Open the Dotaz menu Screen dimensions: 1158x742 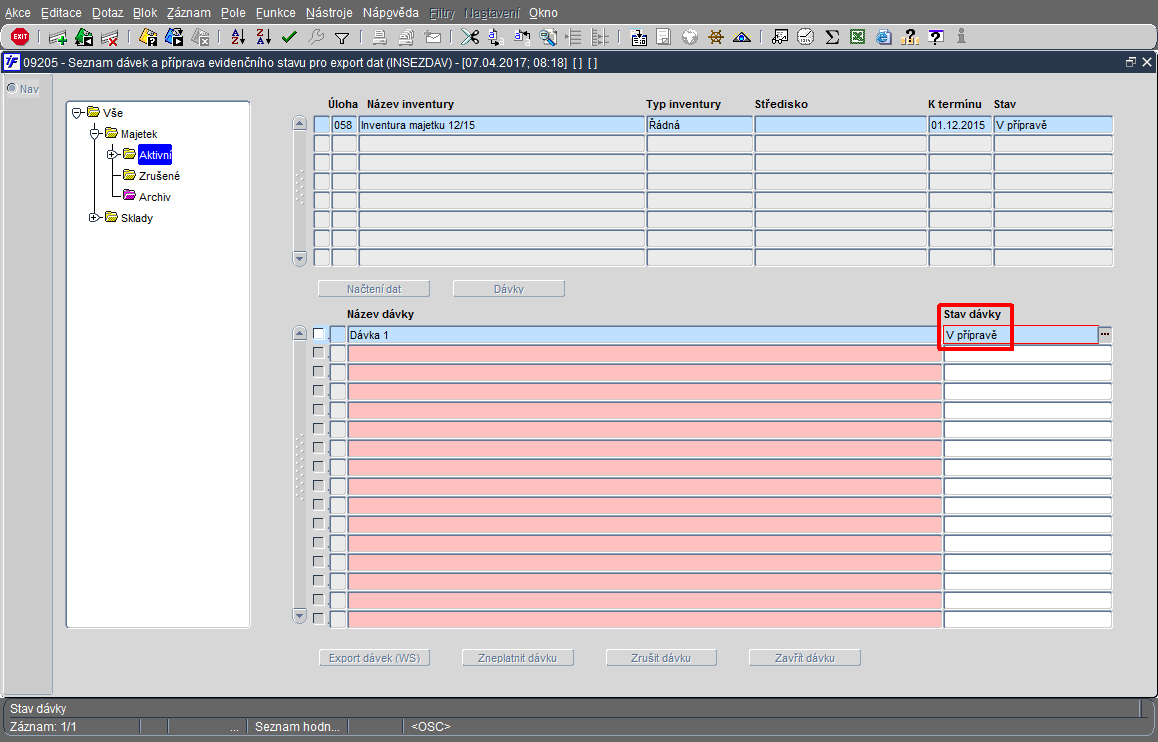[108, 13]
